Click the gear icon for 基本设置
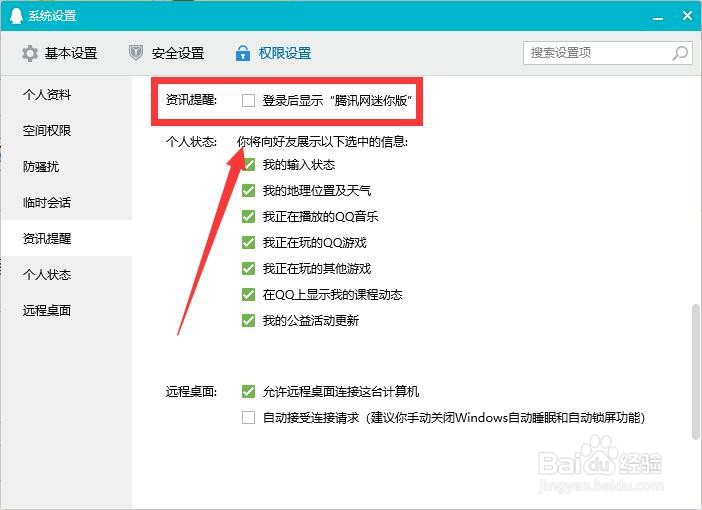702x510 pixels. pos(30,53)
